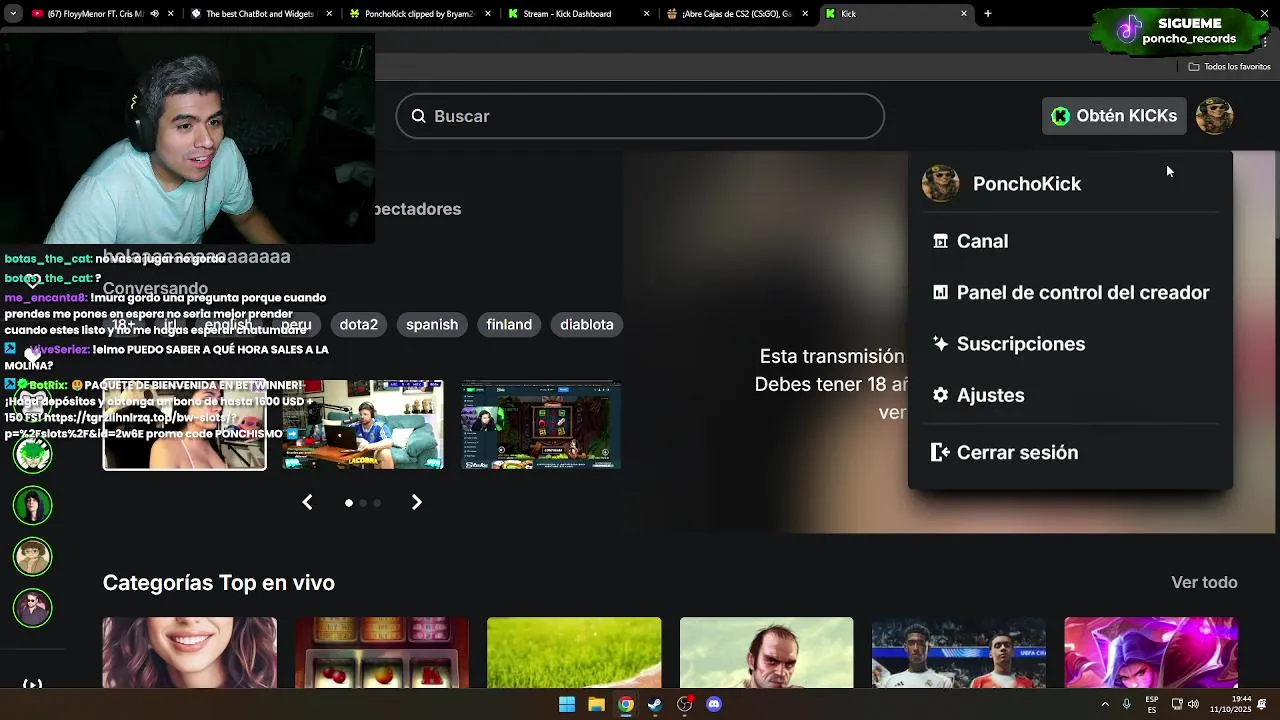This screenshot has height=720, width=1280.
Task: Go to next carousel slide arrow
Action: click(x=417, y=502)
